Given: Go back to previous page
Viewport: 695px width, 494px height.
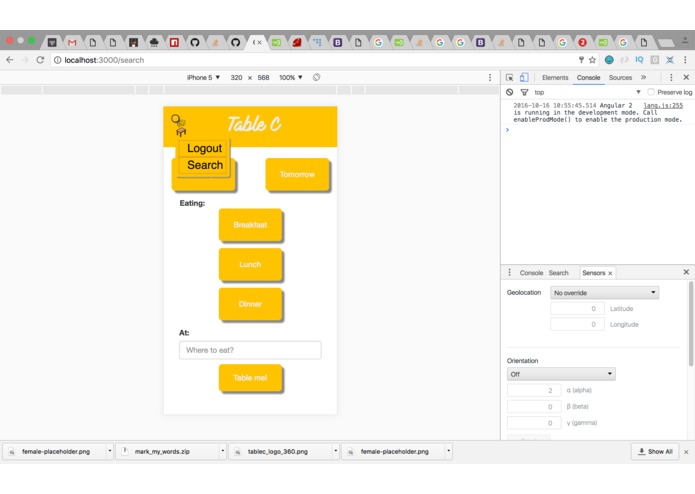Looking at the screenshot, I should click(10, 60).
